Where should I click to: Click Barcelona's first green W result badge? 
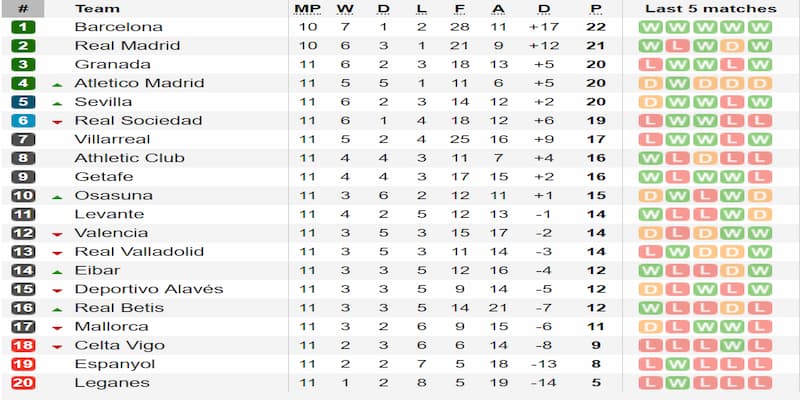(x=650, y=27)
